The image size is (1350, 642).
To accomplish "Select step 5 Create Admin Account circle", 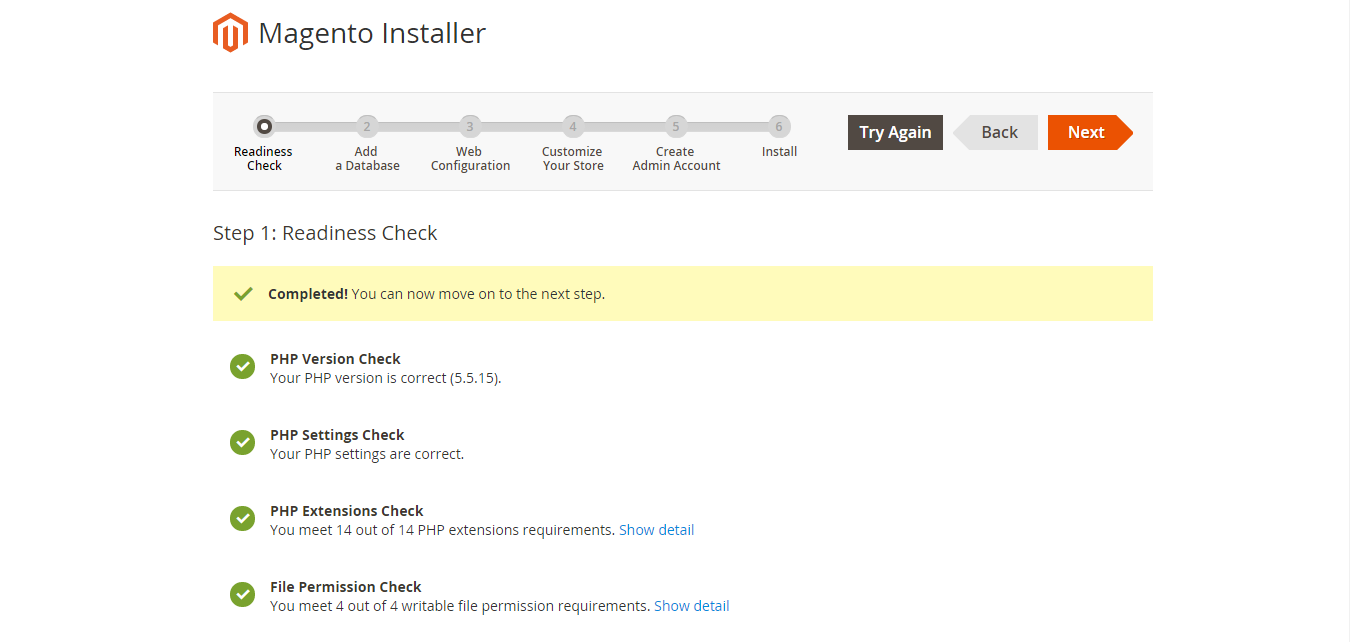I will pos(676,127).
